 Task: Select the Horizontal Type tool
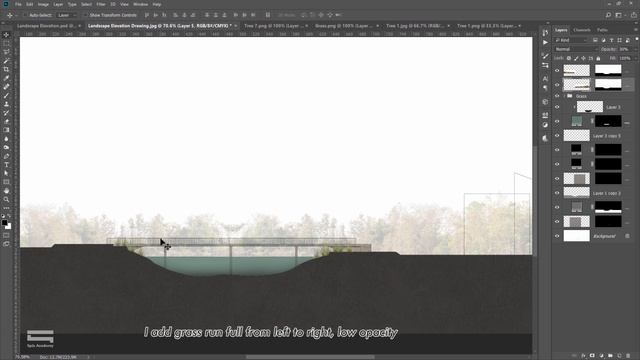point(6,164)
